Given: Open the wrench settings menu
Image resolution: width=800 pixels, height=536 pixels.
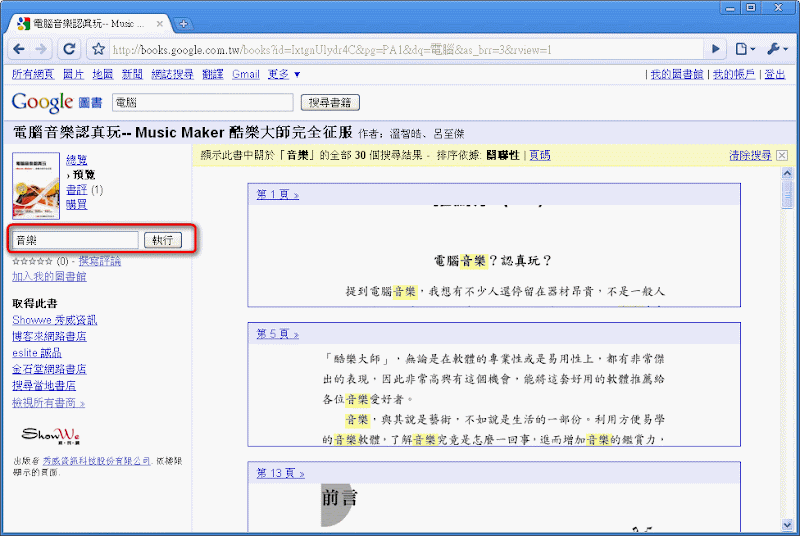Looking at the screenshot, I should point(777,49).
